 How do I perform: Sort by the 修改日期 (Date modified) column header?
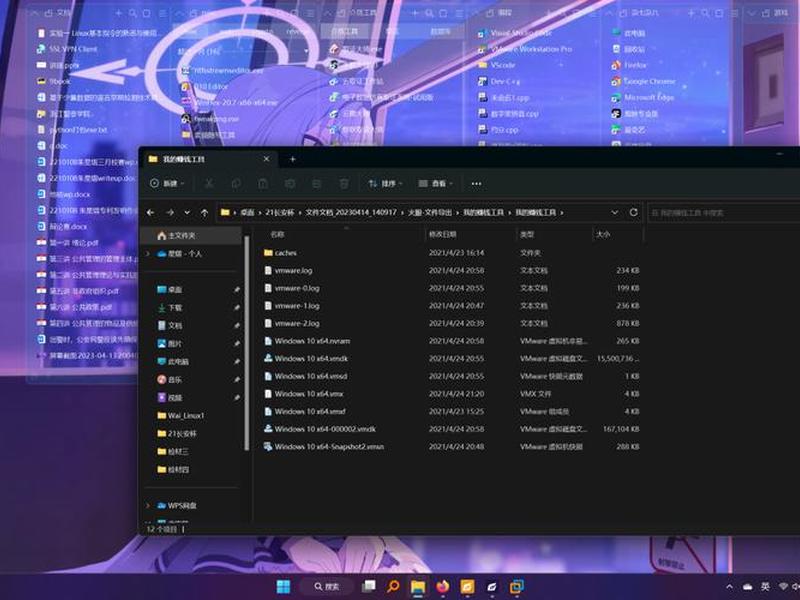pos(442,234)
